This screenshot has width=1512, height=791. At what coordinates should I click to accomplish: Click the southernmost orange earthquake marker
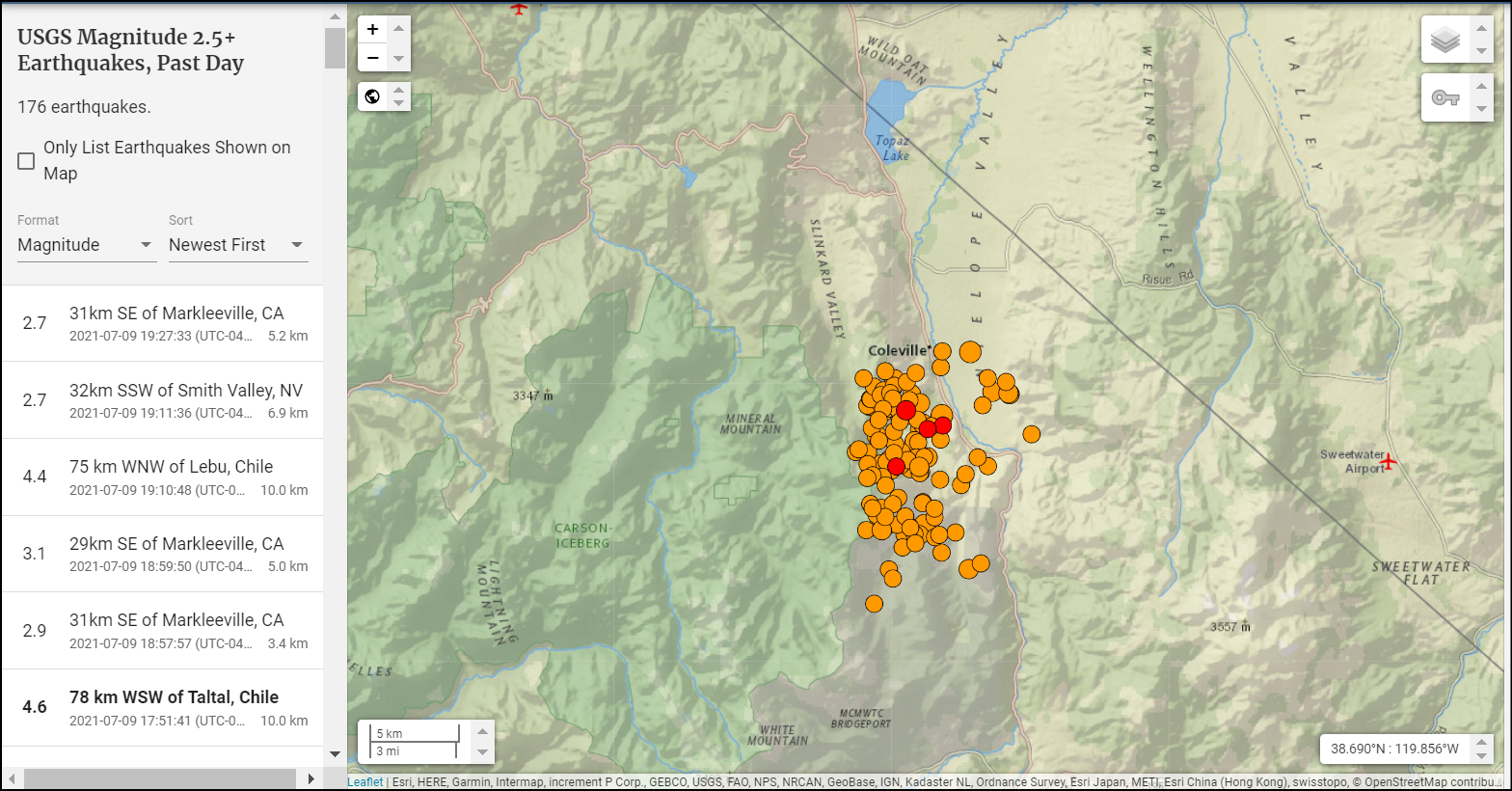pyautogui.click(x=875, y=604)
